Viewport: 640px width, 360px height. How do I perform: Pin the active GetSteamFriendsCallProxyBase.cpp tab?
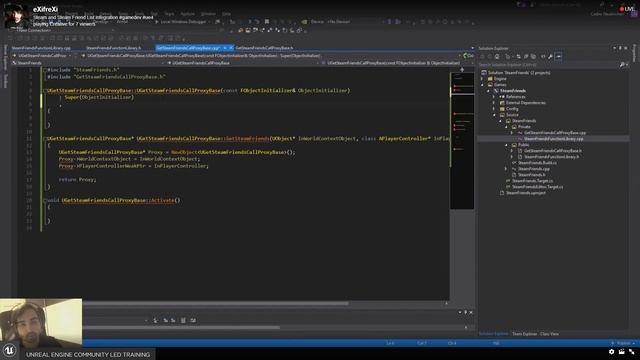pyautogui.click(x=225, y=48)
